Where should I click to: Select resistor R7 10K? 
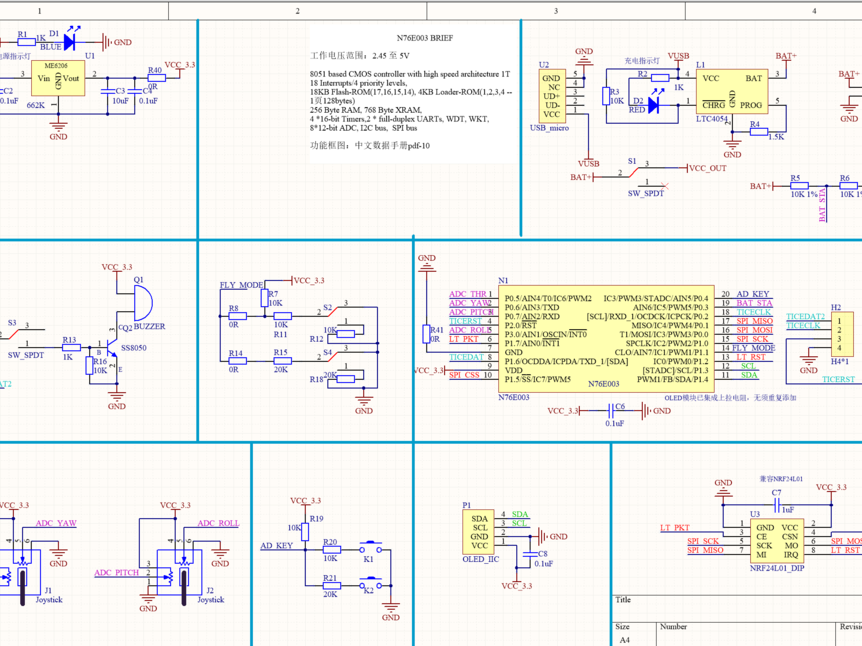(x=264, y=298)
